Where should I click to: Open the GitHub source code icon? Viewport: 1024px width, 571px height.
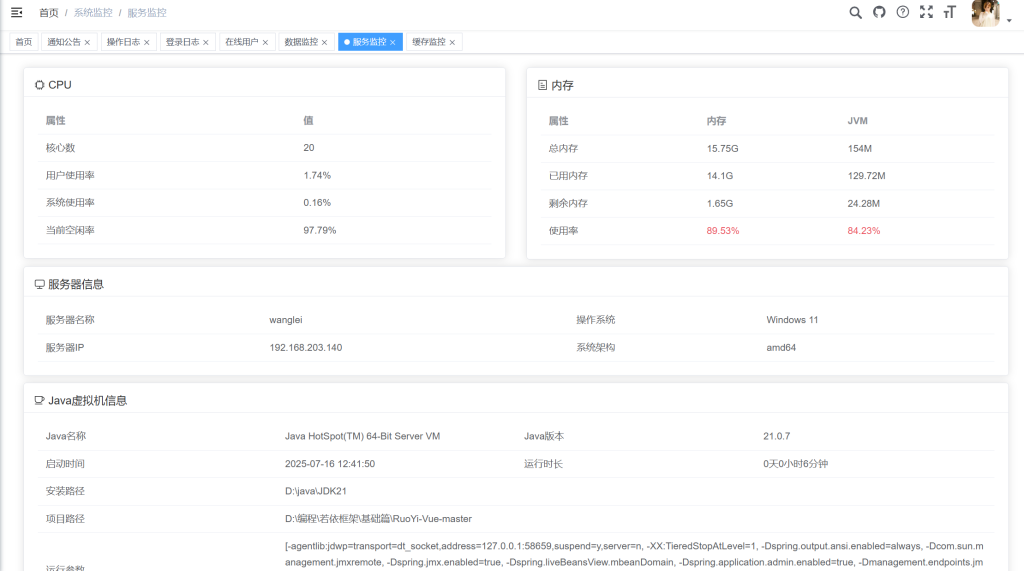coord(879,12)
